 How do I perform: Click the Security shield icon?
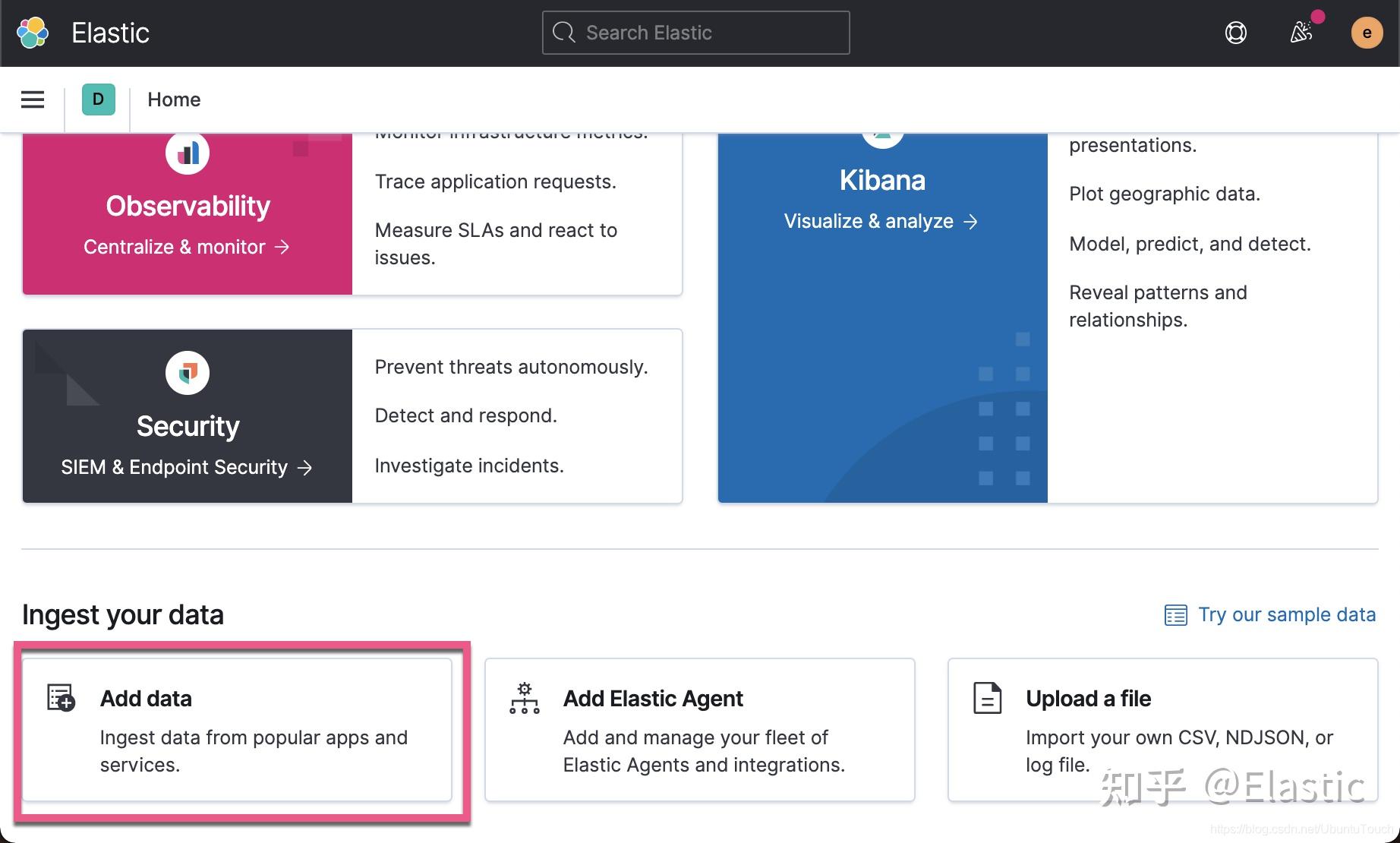pyautogui.click(x=188, y=372)
